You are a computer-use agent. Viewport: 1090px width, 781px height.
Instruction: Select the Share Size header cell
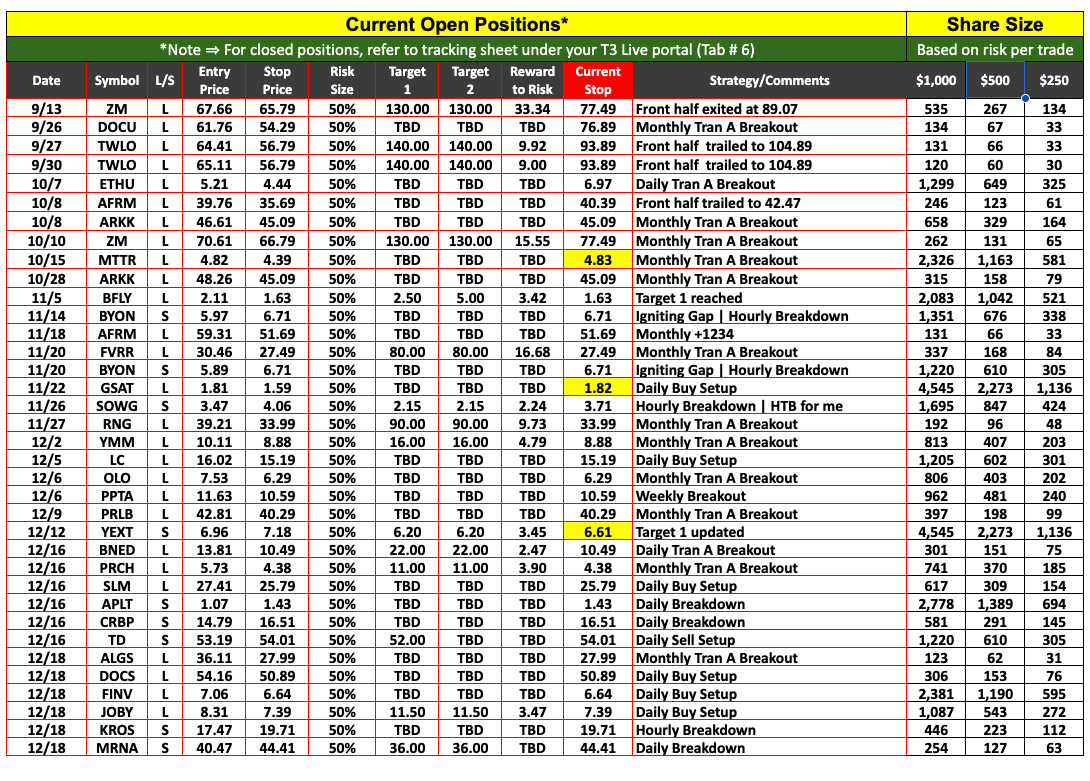point(995,24)
